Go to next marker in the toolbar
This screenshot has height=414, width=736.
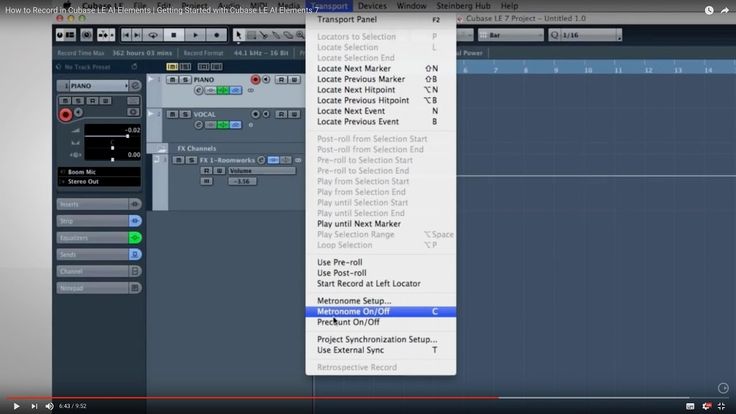tap(137, 35)
